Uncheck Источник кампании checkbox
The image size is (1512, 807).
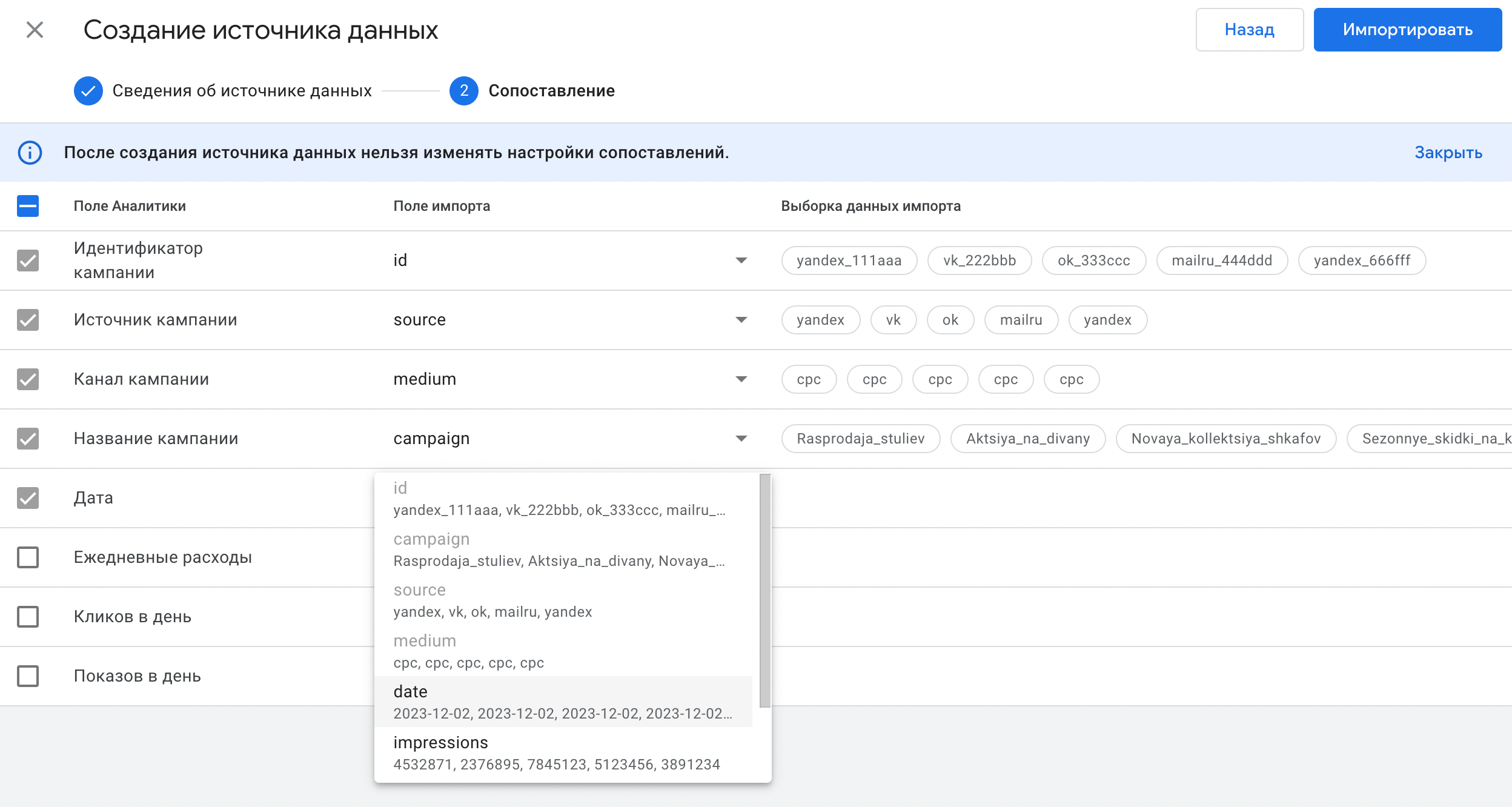pyautogui.click(x=28, y=320)
